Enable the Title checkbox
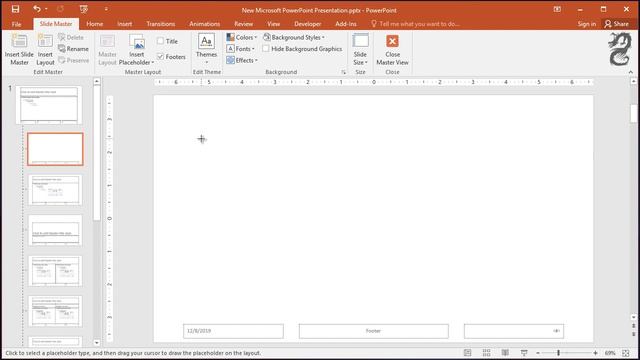The height and width of the screenshot is (360, 640). coord(160,41)
